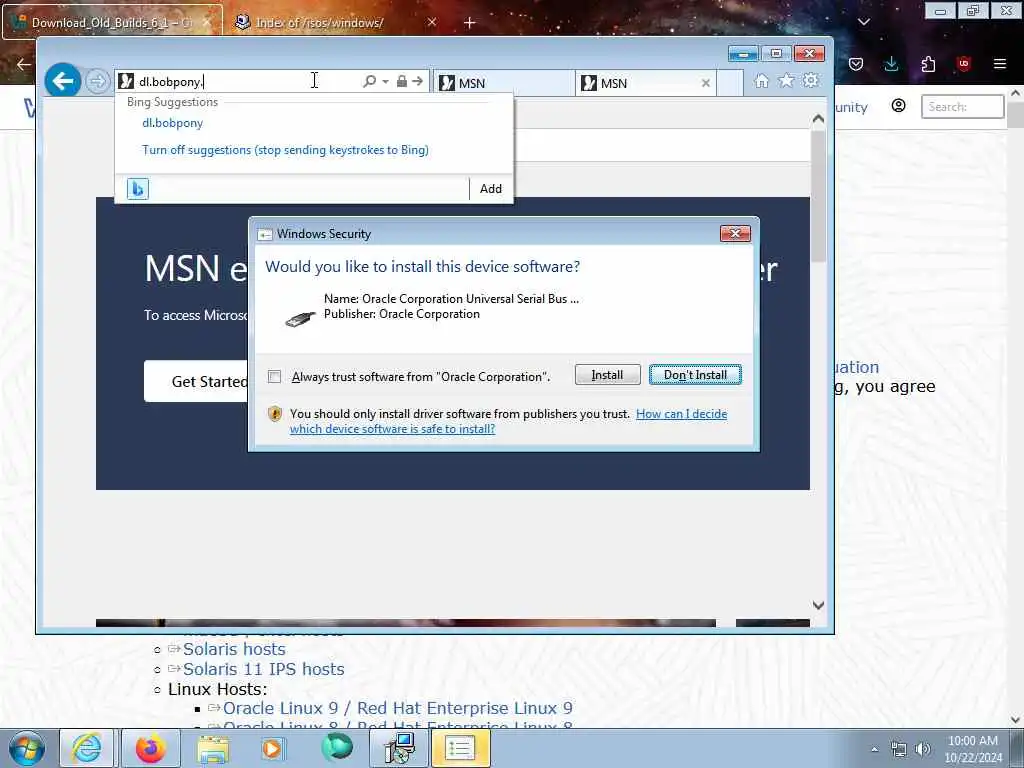Open the IE Tools gear icon
Viewport: 1024px width, 768px height.
point(810,80)
